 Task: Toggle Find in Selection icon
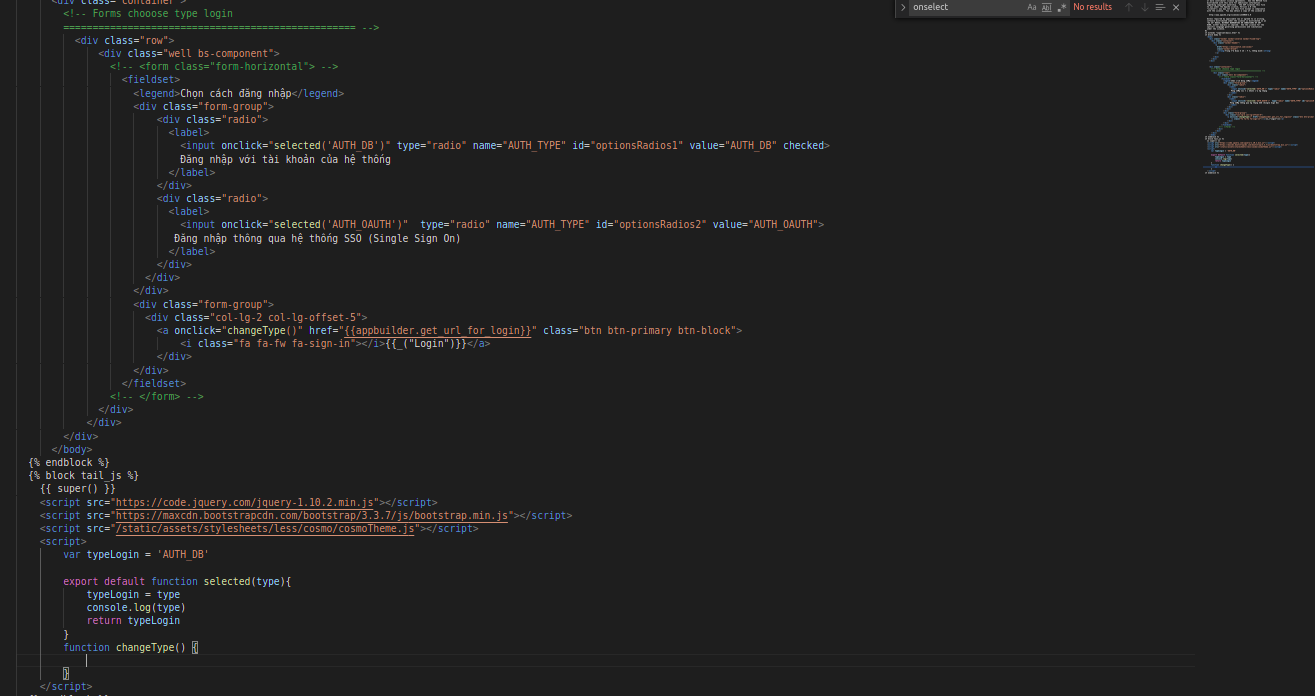coord(1161,7)
